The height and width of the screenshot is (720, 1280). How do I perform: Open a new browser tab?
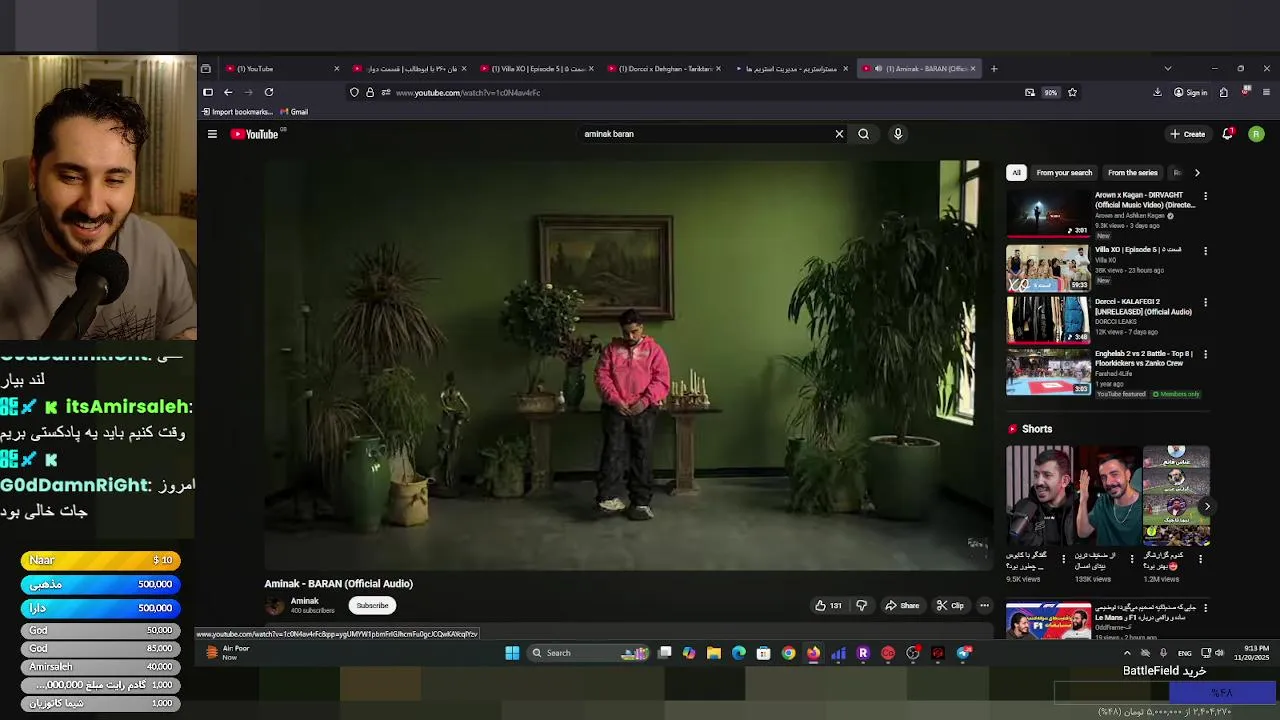pos(994,69)
